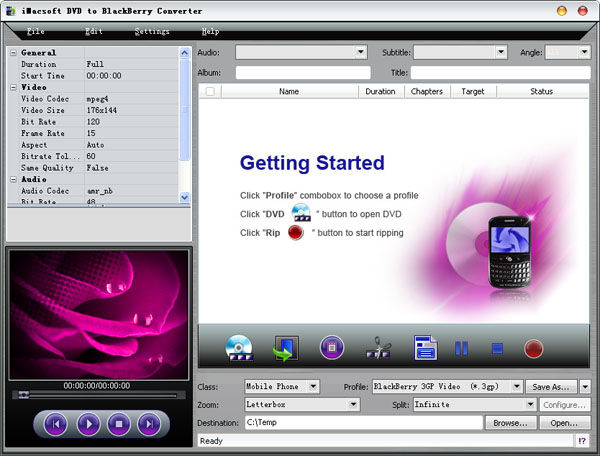Collapse the Video property group
The image size is (600, 456).
tap(13, 87)
